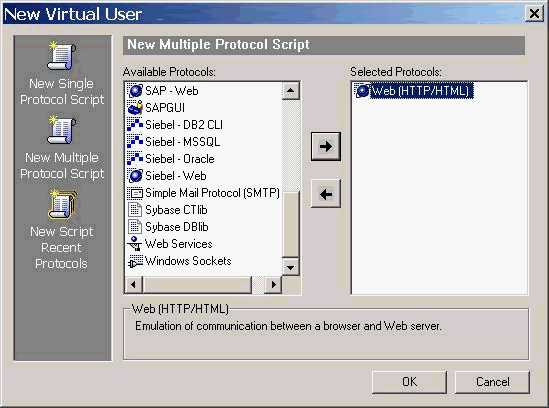This screenshot has height=408, width=549.
Task: Click the New Script Recent Protocols label
Action: pyautogui.click(x=62, y=247)
